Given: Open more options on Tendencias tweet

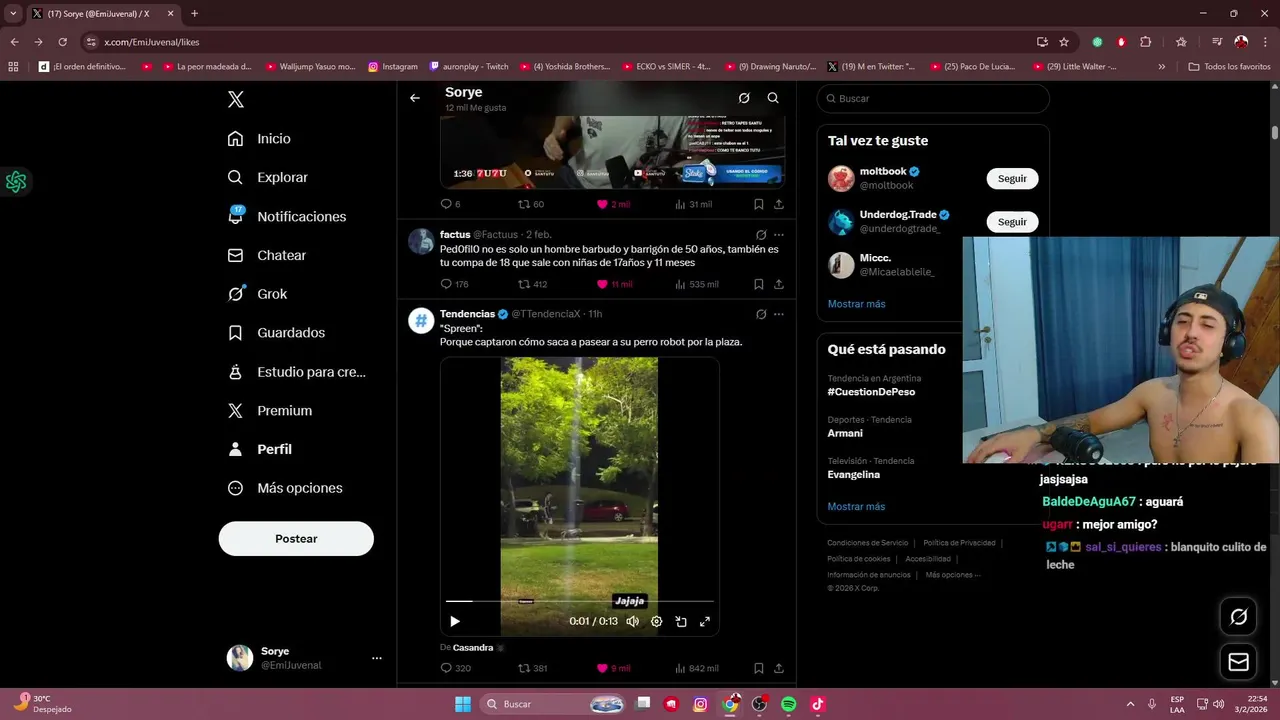Looking at the screenshot, I should click(779, 314).
